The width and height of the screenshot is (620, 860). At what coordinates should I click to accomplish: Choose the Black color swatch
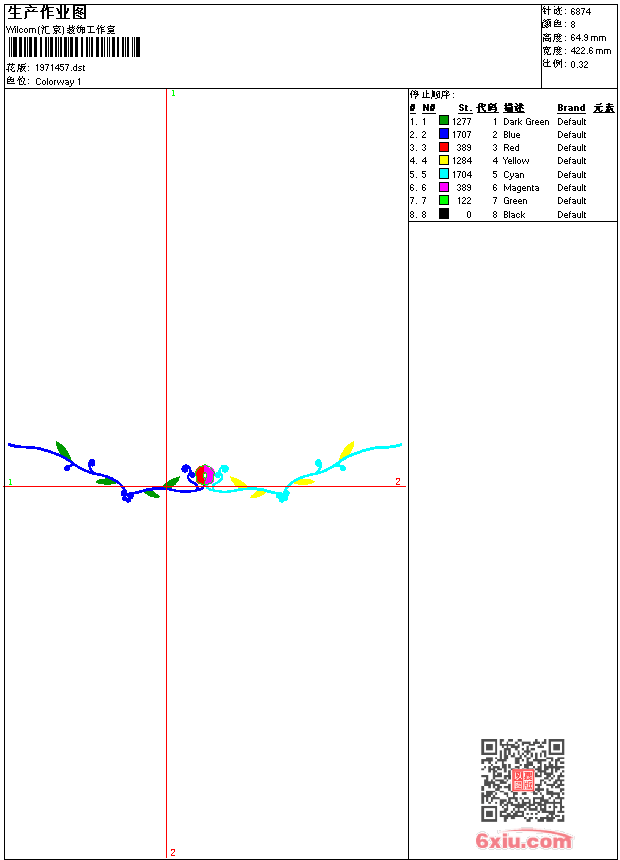click(444, 214)
